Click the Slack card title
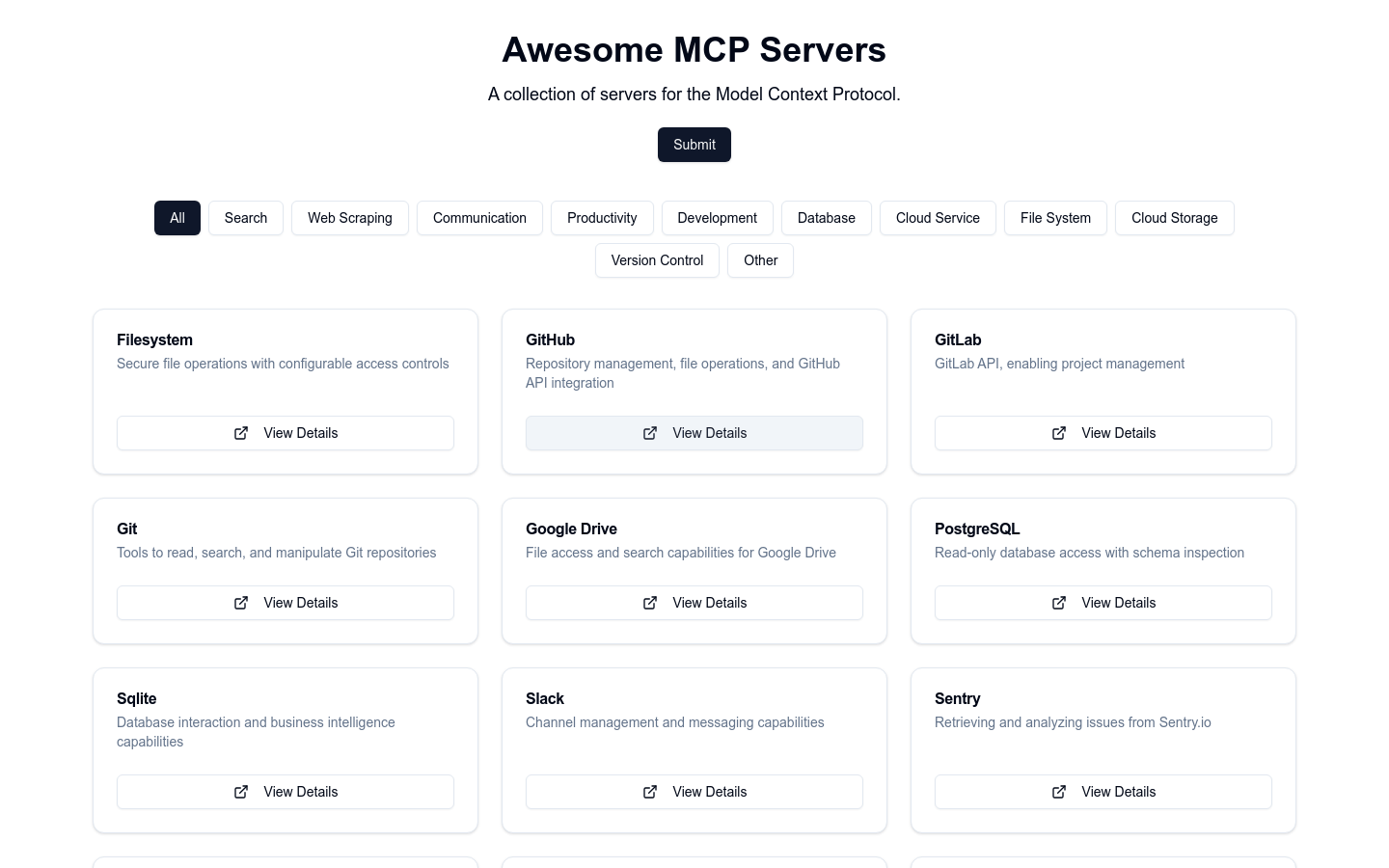The height and width of the screenshot is (868, 1389). [x=545, y=698]
